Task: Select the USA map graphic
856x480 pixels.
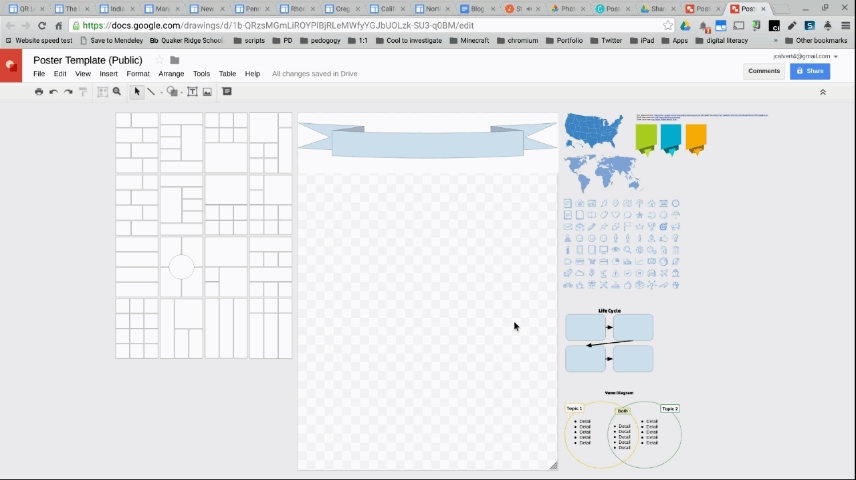Action: [x=594, y=131]
